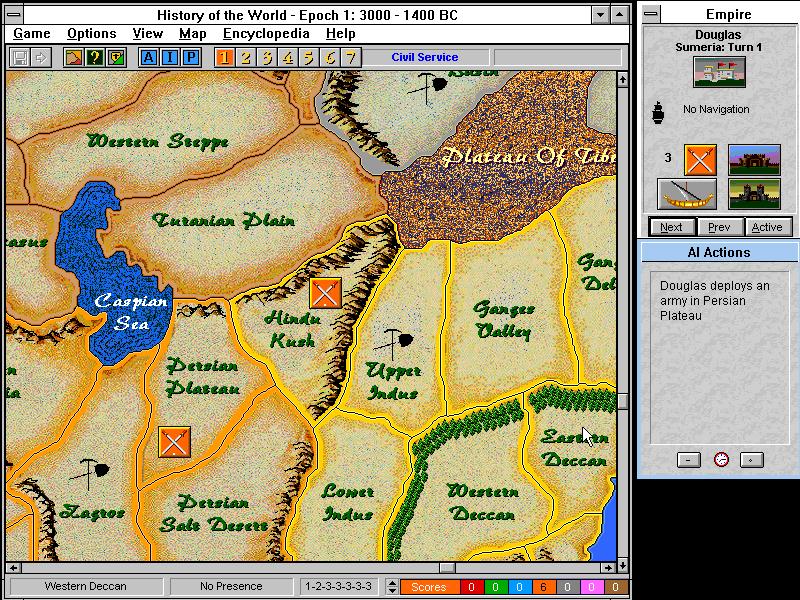Open the Map menu
Screen dimensions: 800x600
tap(192, 34)
